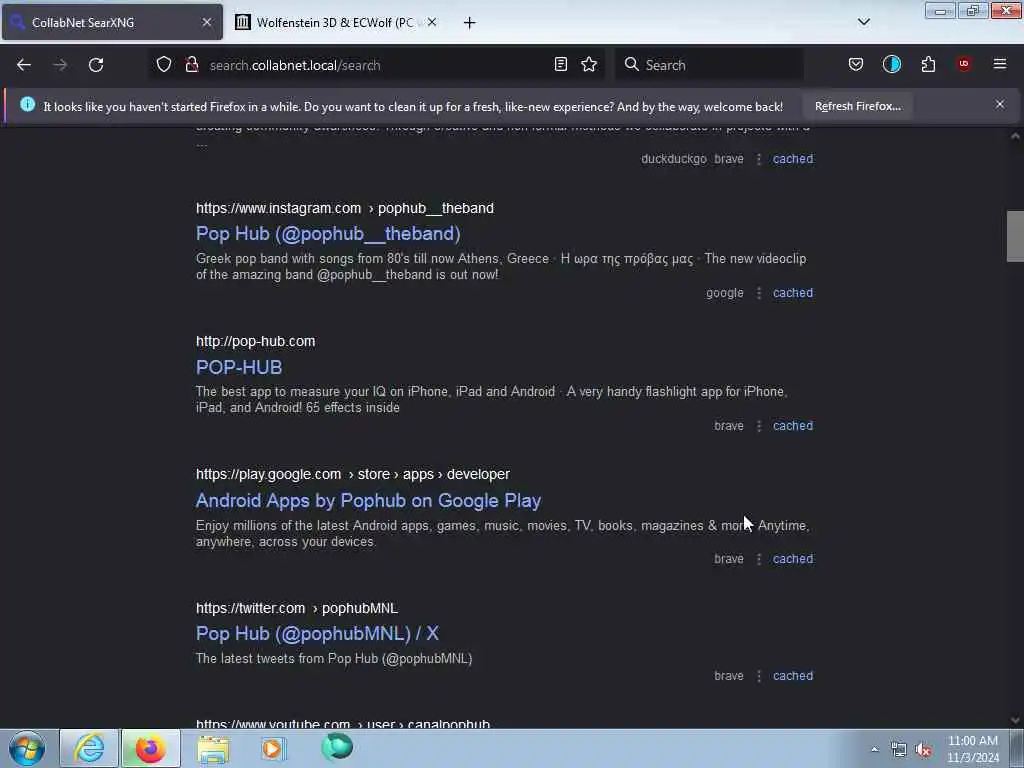Click the http://pop-hub.com result URL

[255, 342]
